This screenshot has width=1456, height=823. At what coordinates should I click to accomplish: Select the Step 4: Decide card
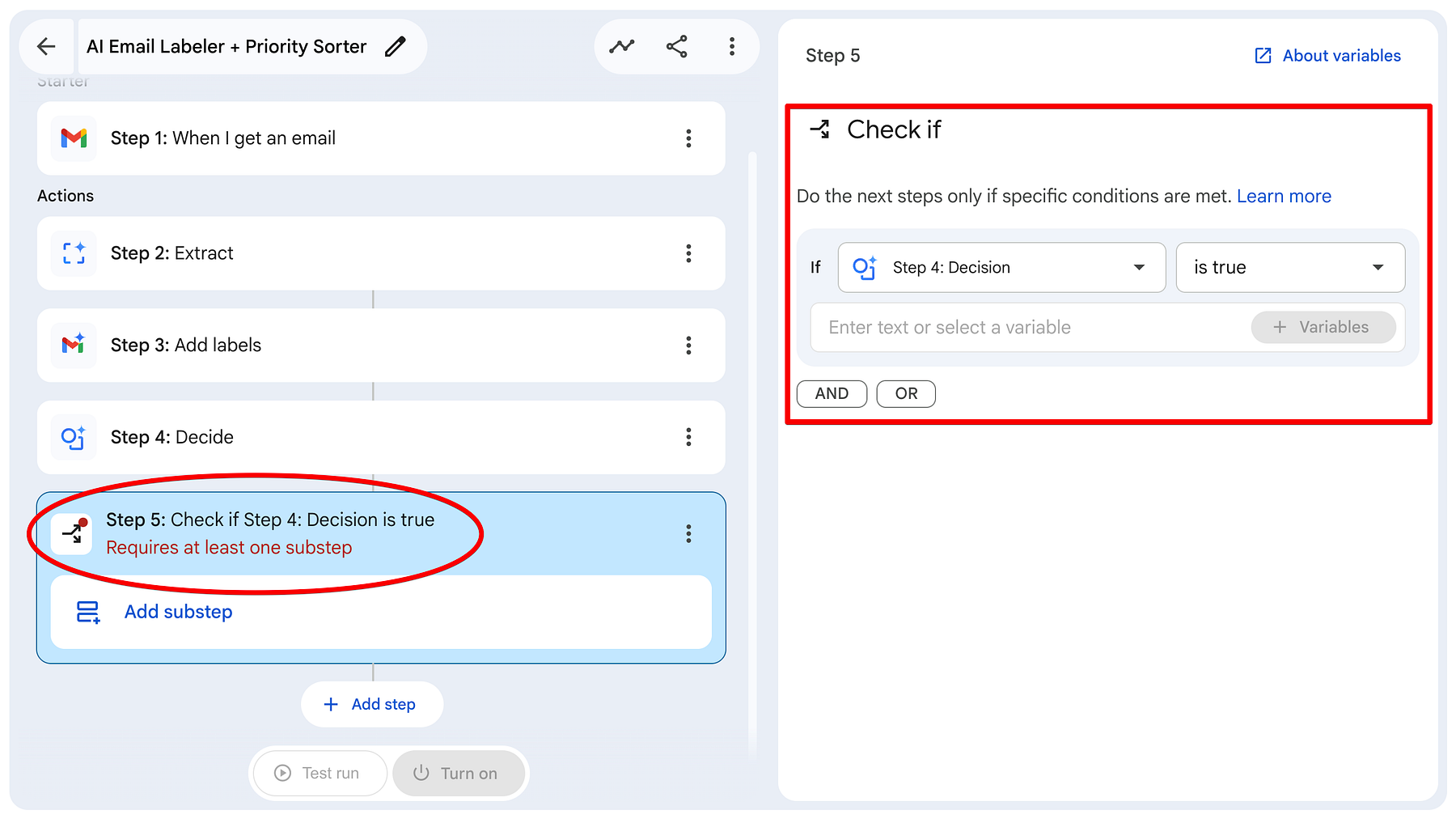pos(381,438)
